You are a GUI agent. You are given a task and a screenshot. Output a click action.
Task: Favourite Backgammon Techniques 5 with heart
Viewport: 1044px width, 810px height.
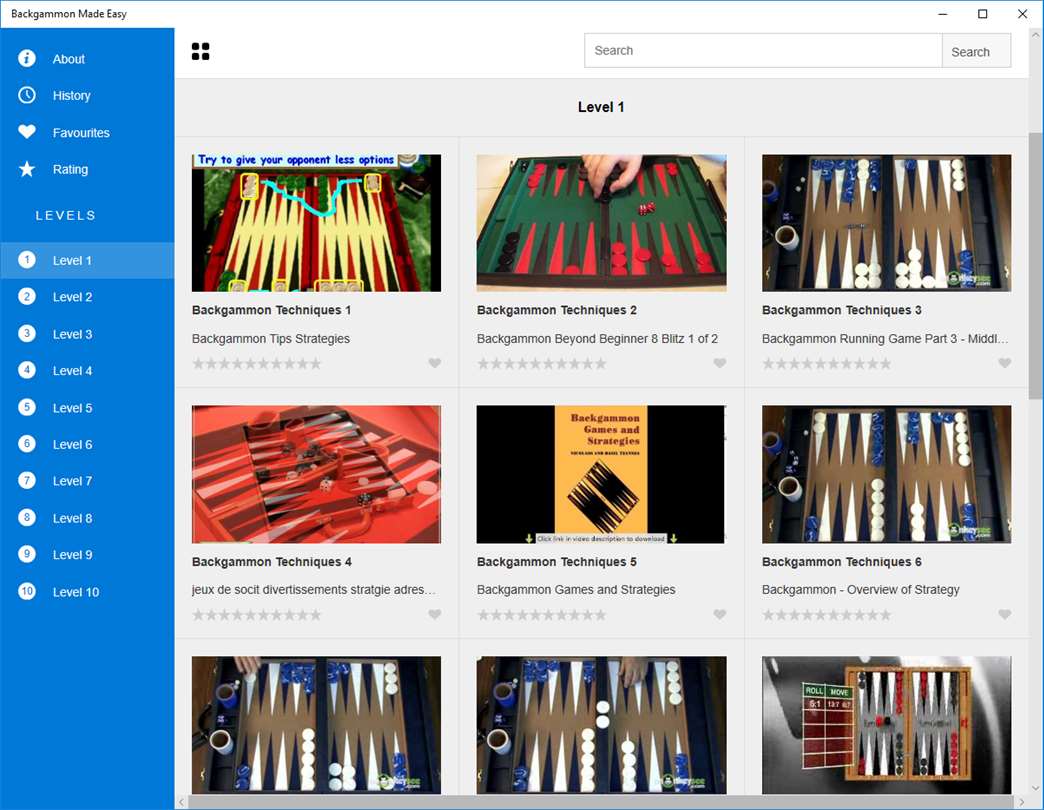(x=719, y=614)
